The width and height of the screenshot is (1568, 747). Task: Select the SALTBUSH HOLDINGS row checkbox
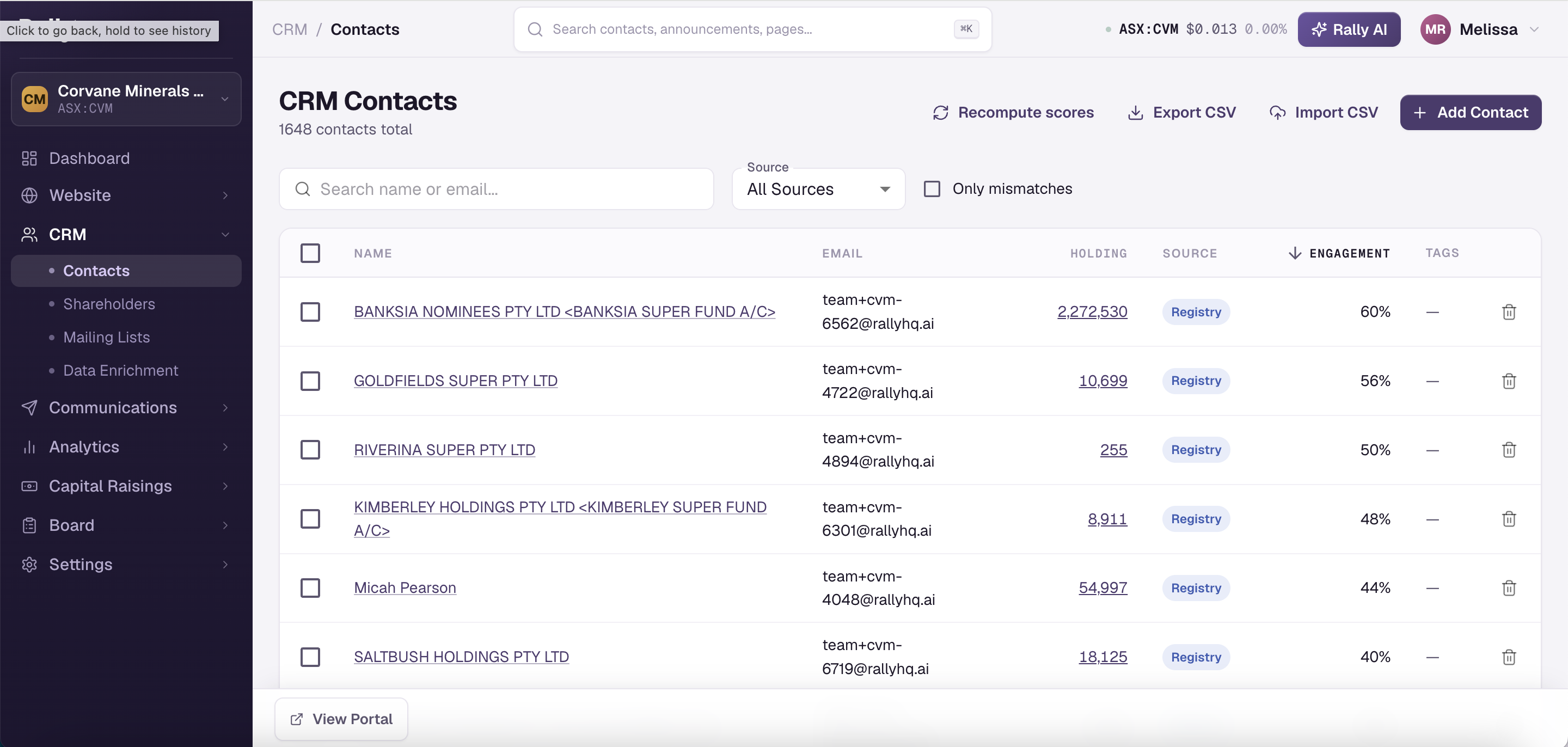(310, 657)
